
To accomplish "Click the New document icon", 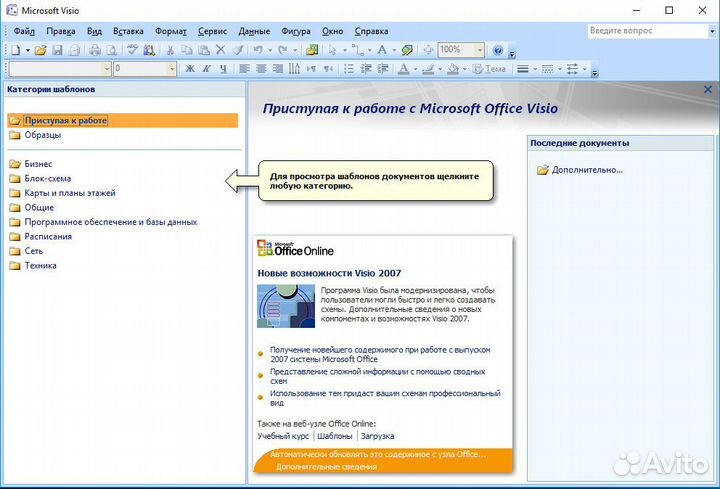I will click(16, 50).
